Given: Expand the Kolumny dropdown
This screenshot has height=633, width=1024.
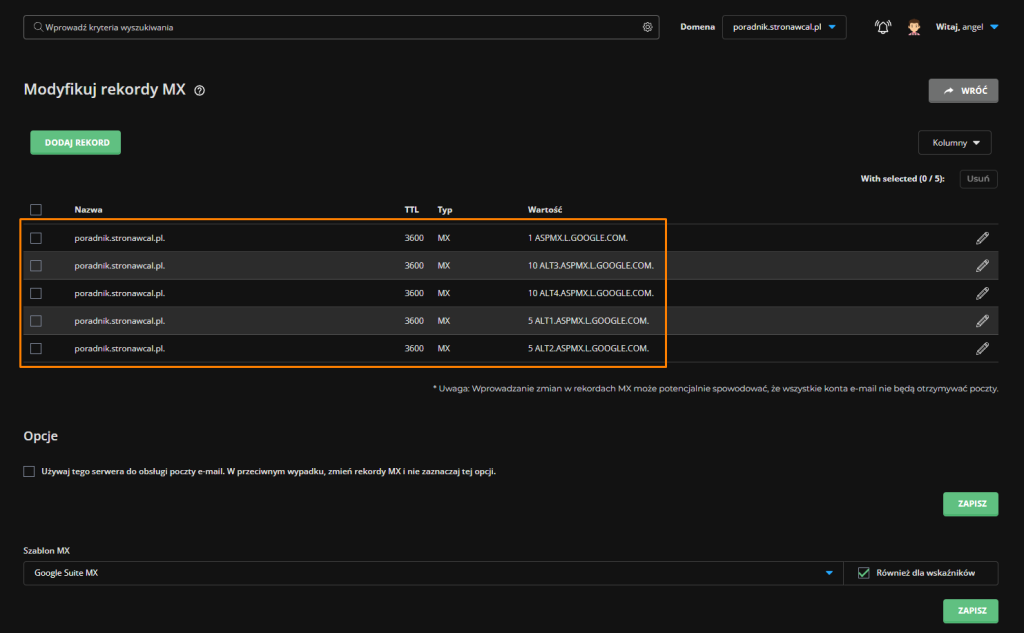Looking at the screenshot, I should 954,143.
